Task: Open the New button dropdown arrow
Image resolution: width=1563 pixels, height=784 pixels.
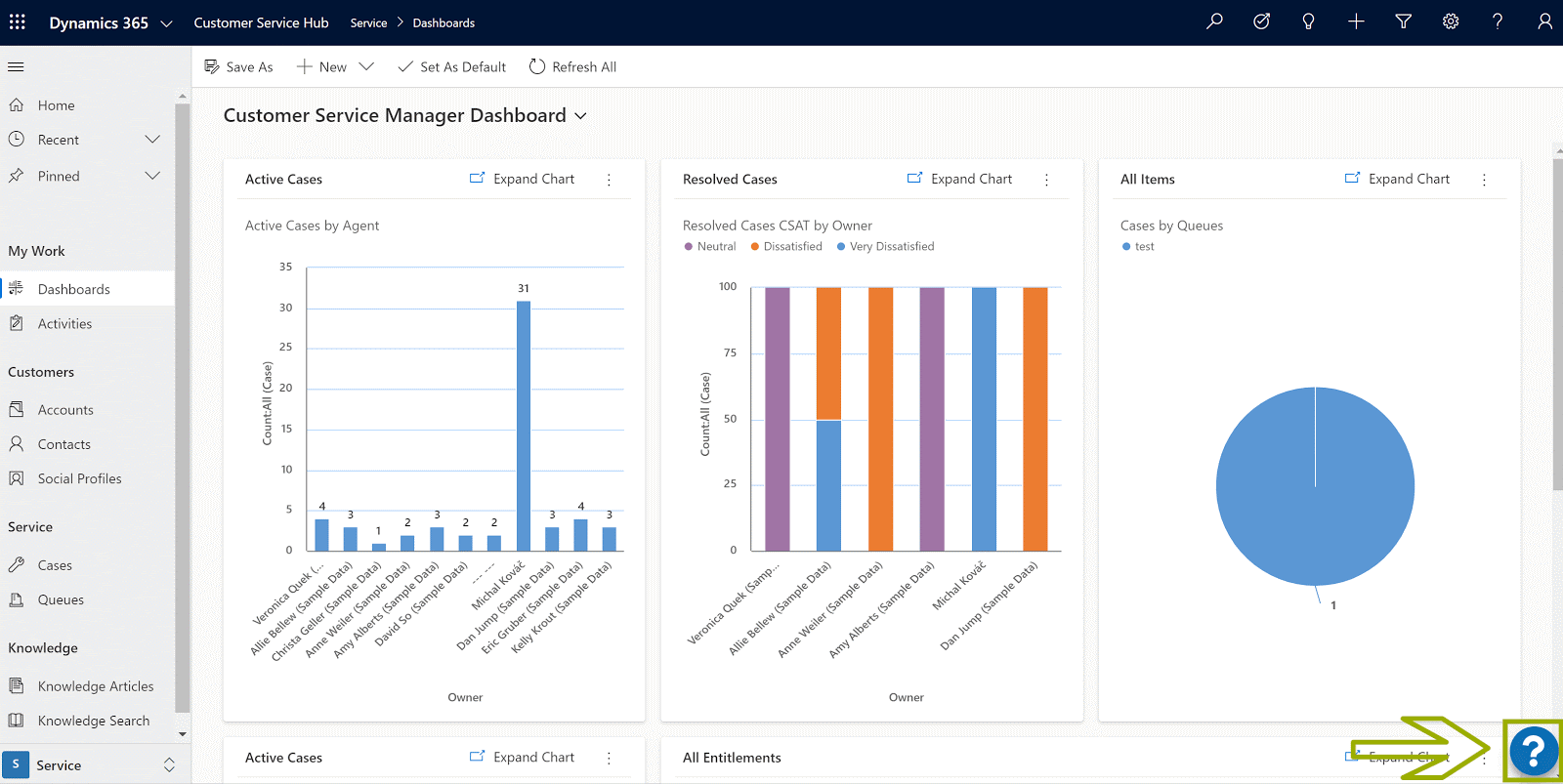Action: [366, 66]
